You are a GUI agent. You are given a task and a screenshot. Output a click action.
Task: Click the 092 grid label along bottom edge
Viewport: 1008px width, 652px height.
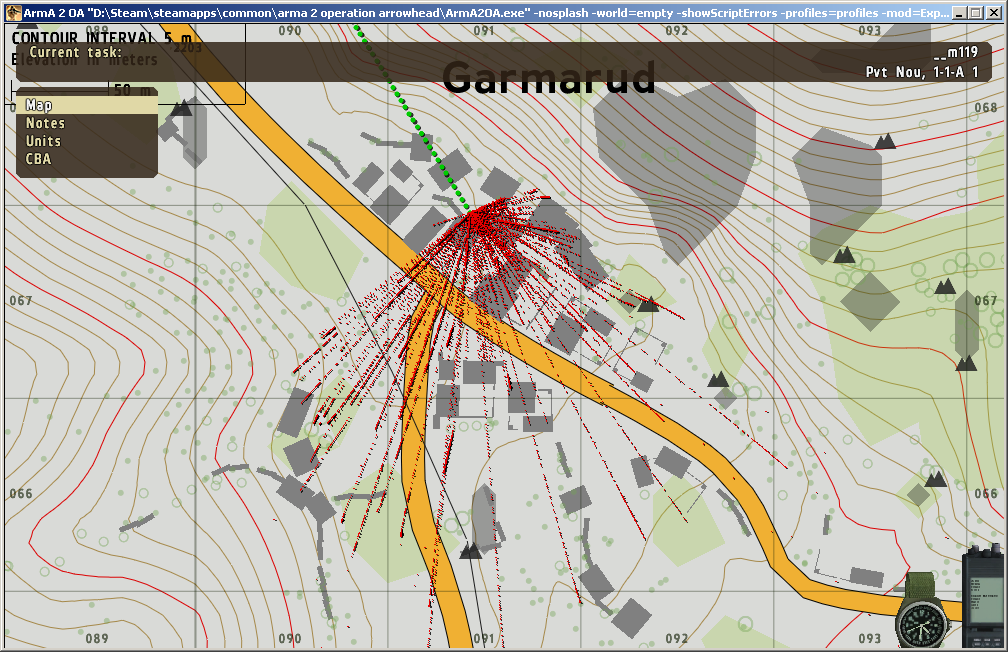676,638
